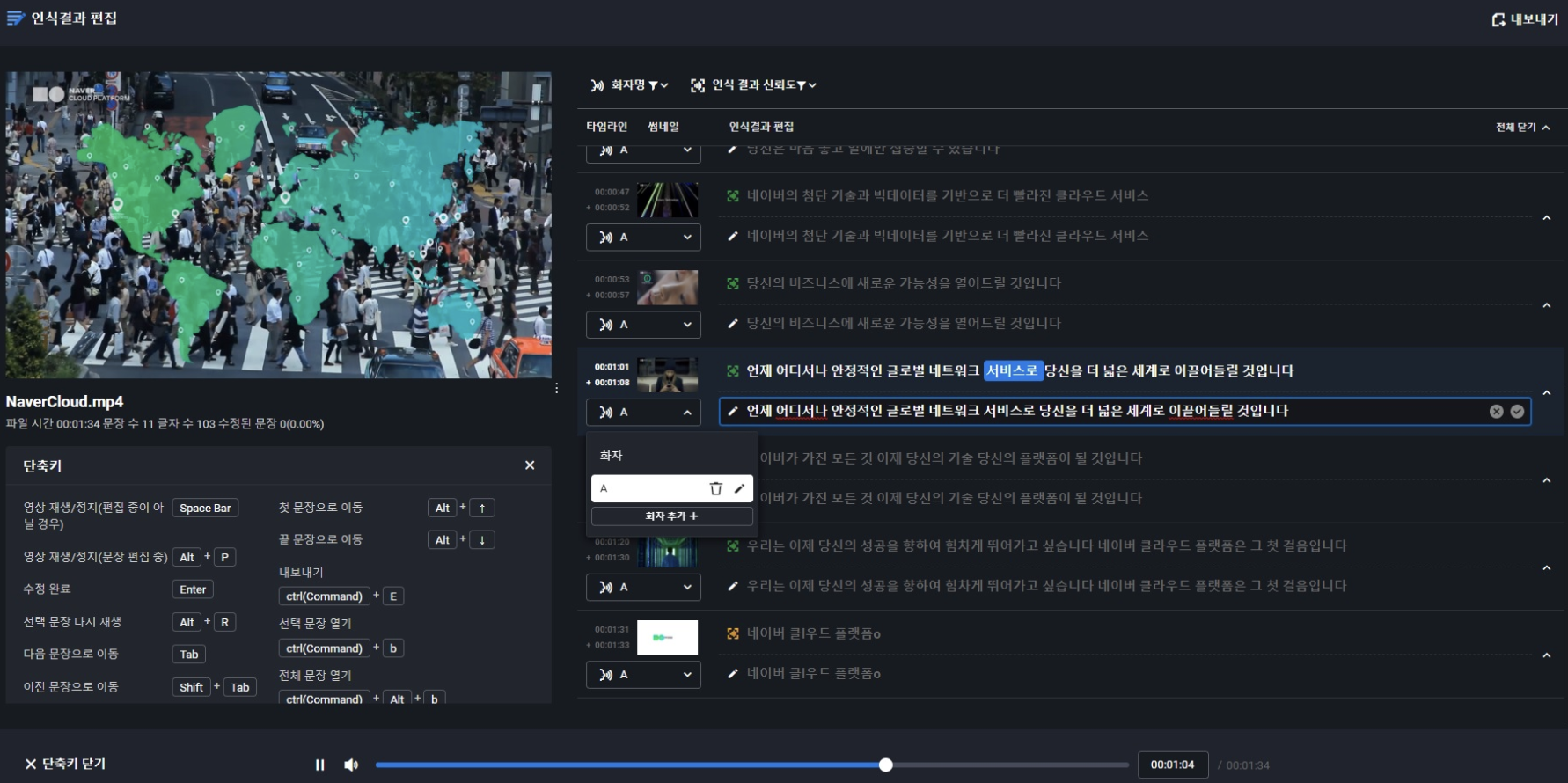1568x783 pixels.
Task: Delete speaker A in 화자 popup
Action: pyautogui.click(x=716, y=488)
